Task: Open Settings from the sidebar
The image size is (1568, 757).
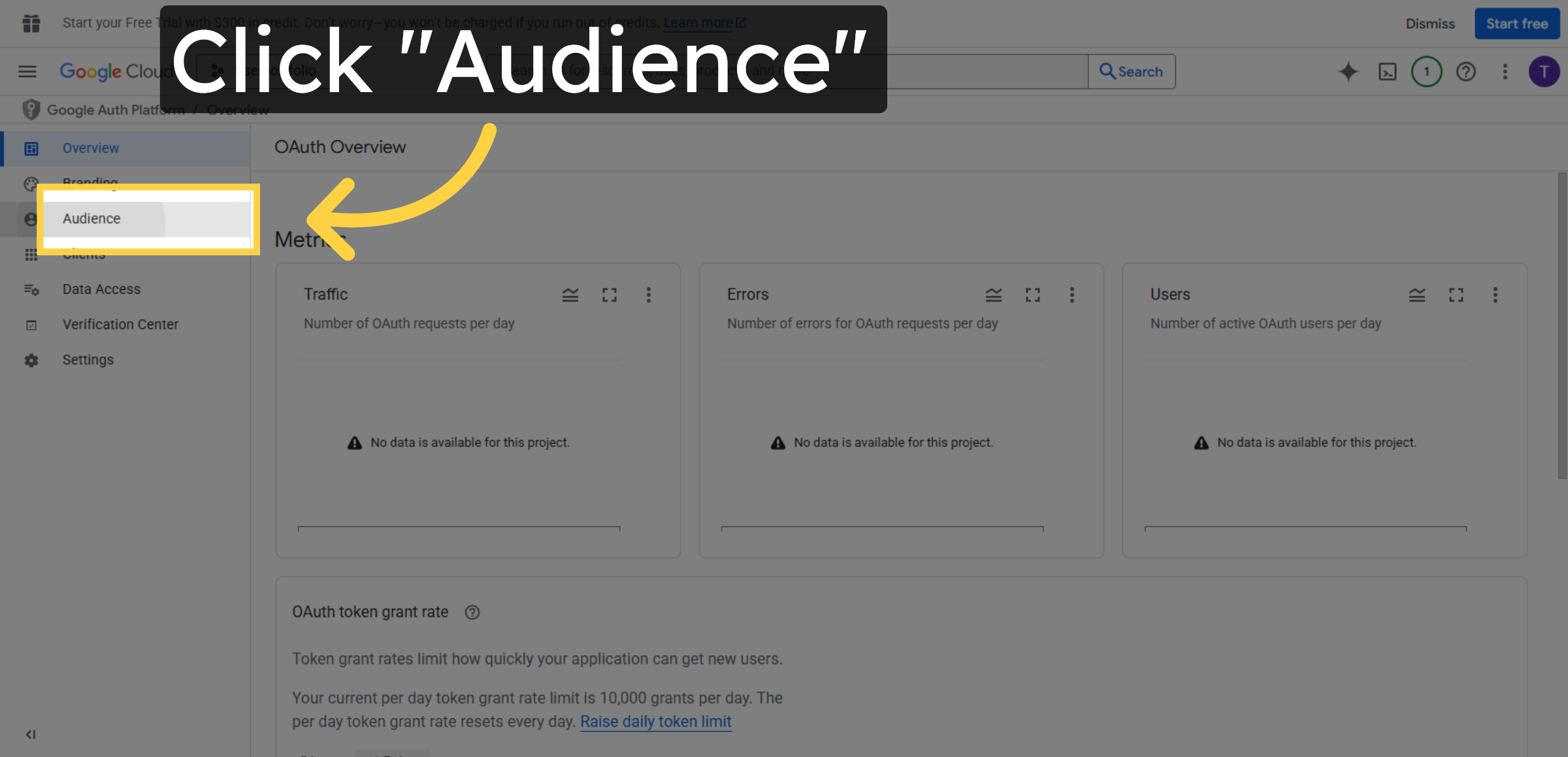Action: point(88,359)
